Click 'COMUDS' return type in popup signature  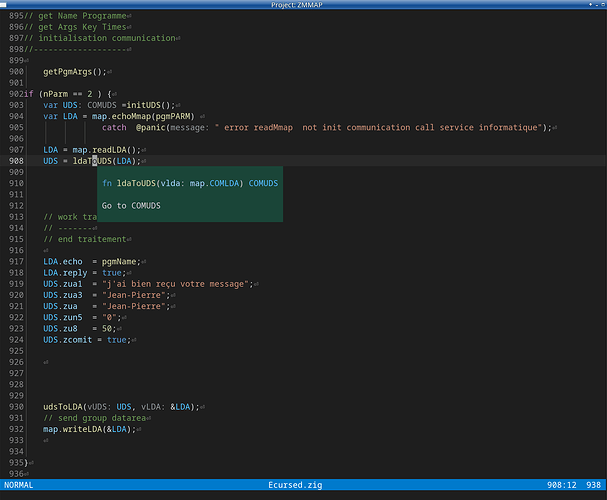(263, 183)
